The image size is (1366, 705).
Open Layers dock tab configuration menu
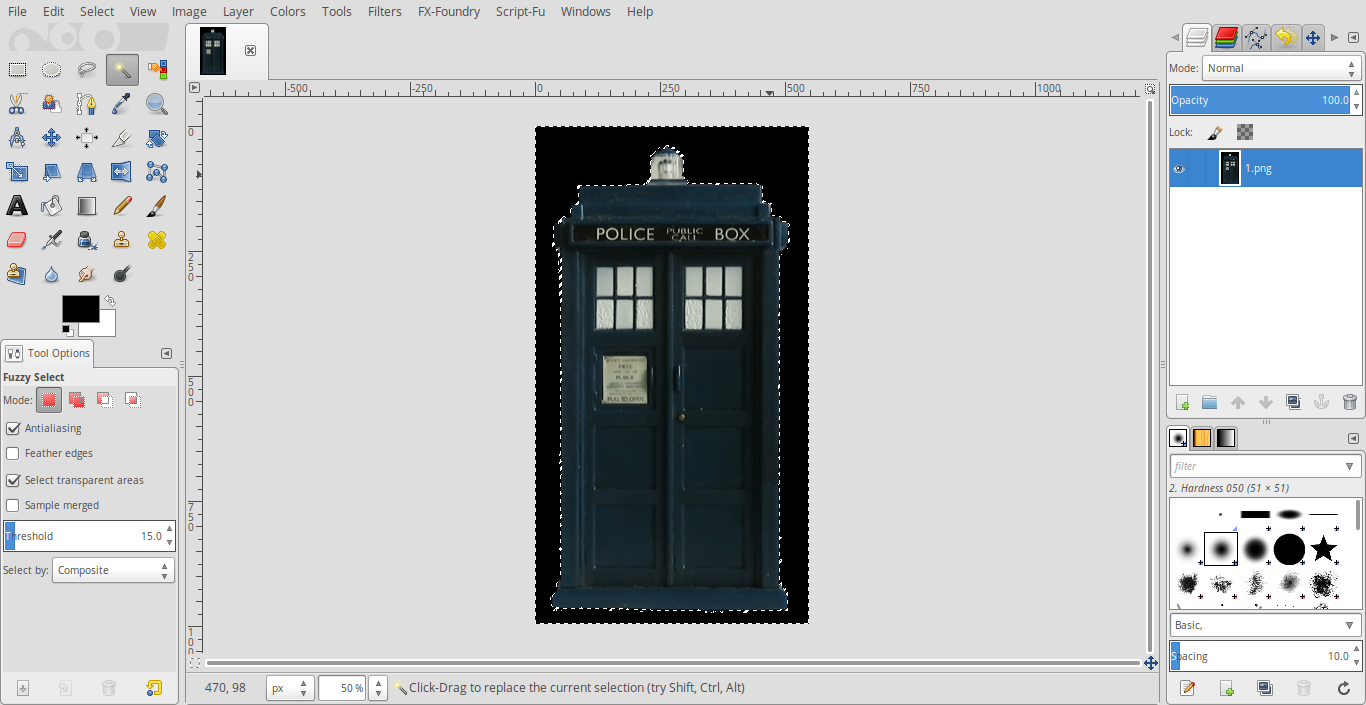(1352, 37)
